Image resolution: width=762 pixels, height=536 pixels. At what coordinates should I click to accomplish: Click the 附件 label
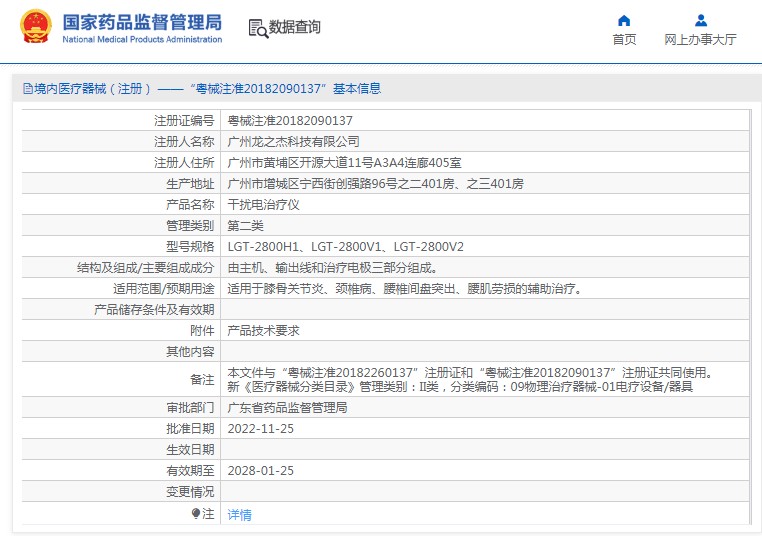202,330
